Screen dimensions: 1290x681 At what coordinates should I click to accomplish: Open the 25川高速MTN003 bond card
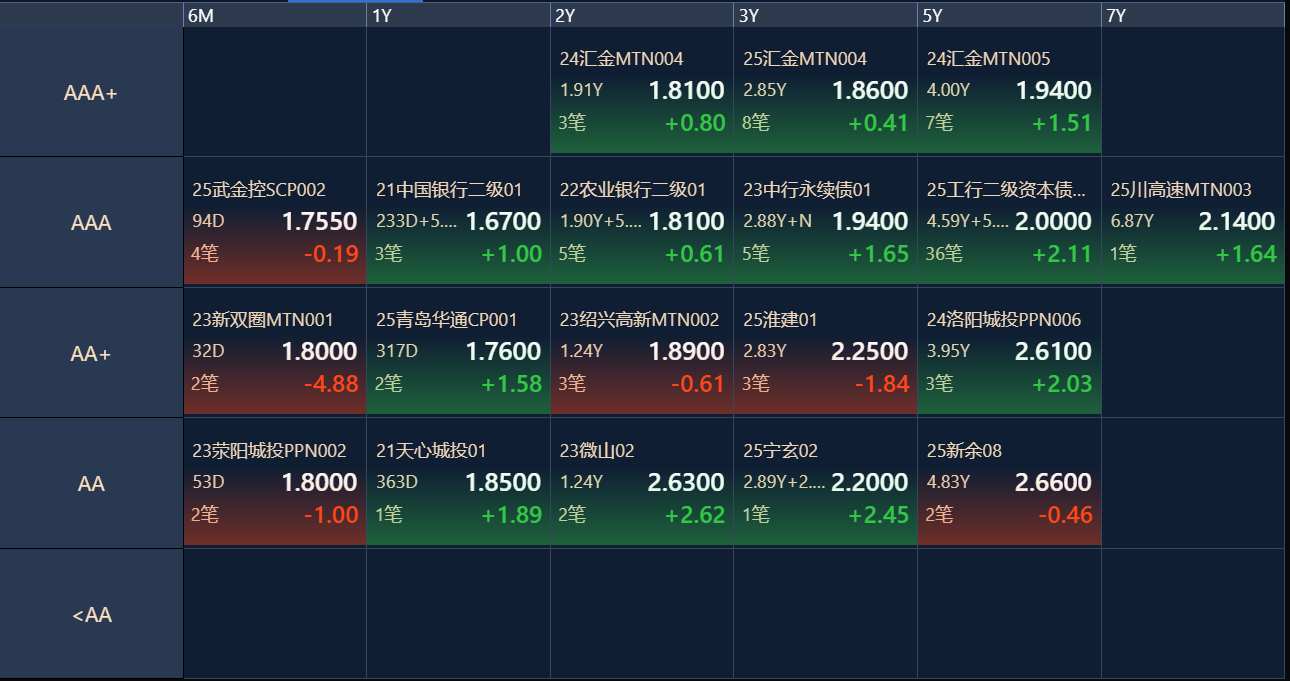pyautogui.click(x=1193, y=222)
